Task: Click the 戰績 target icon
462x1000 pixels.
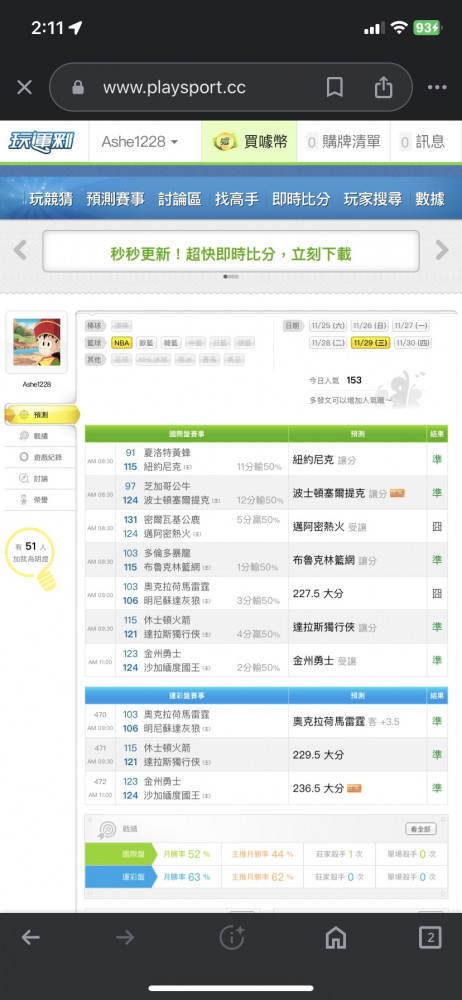Action: [107, 829]
